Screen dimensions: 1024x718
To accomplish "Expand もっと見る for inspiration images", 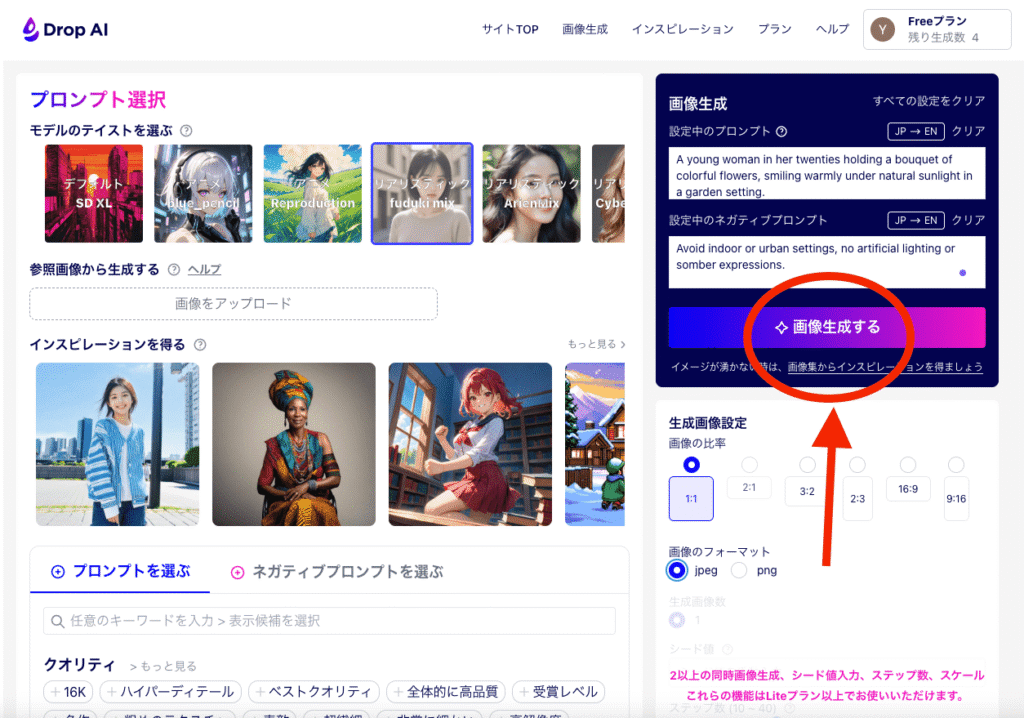I will (x=596, y=344).
